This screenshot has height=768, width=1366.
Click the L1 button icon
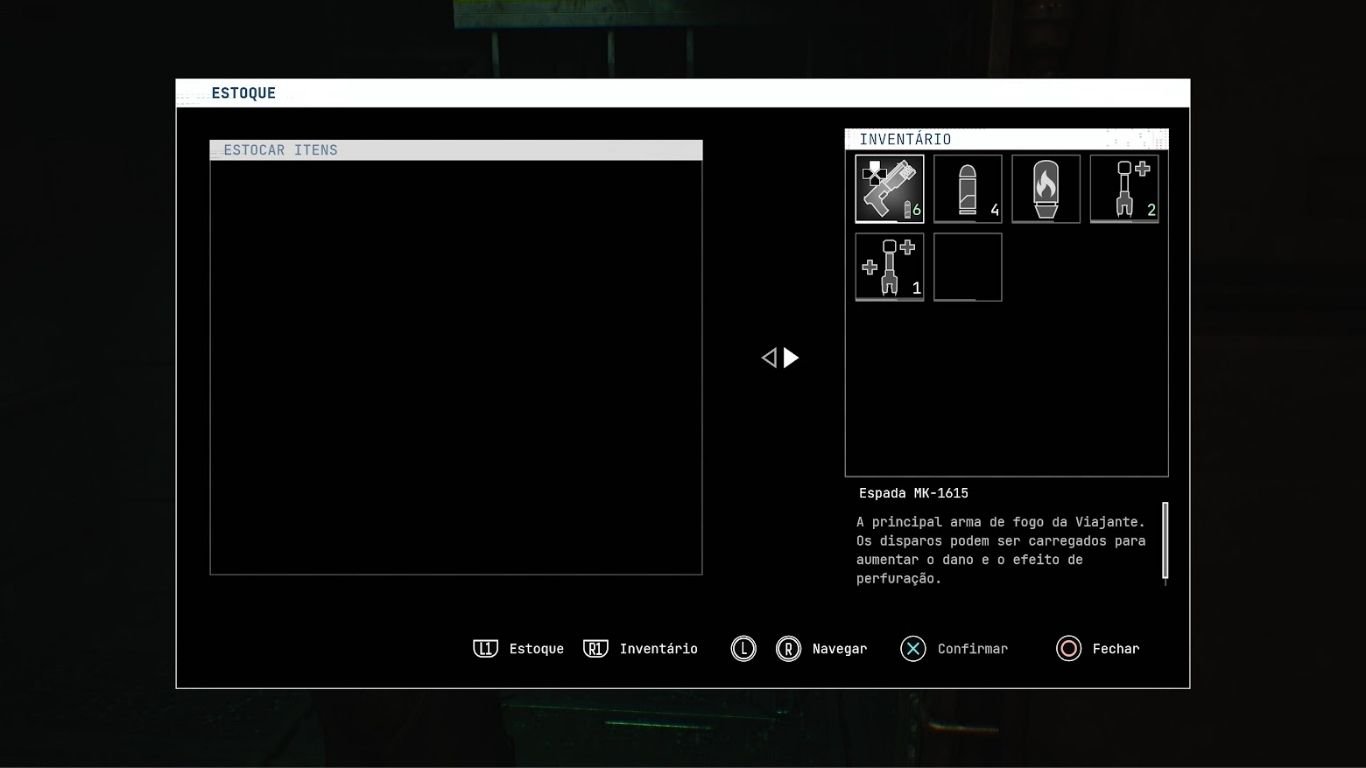click(485, 649)
